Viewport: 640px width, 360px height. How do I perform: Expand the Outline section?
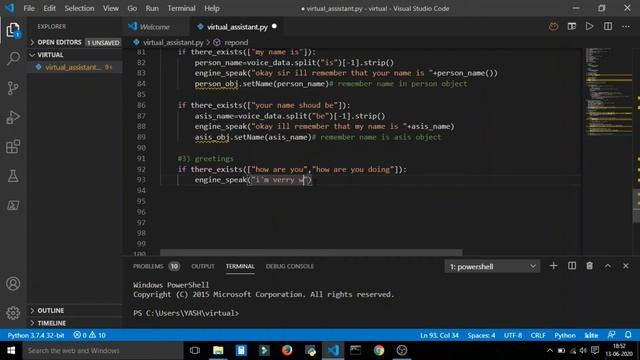pos(75,311)
